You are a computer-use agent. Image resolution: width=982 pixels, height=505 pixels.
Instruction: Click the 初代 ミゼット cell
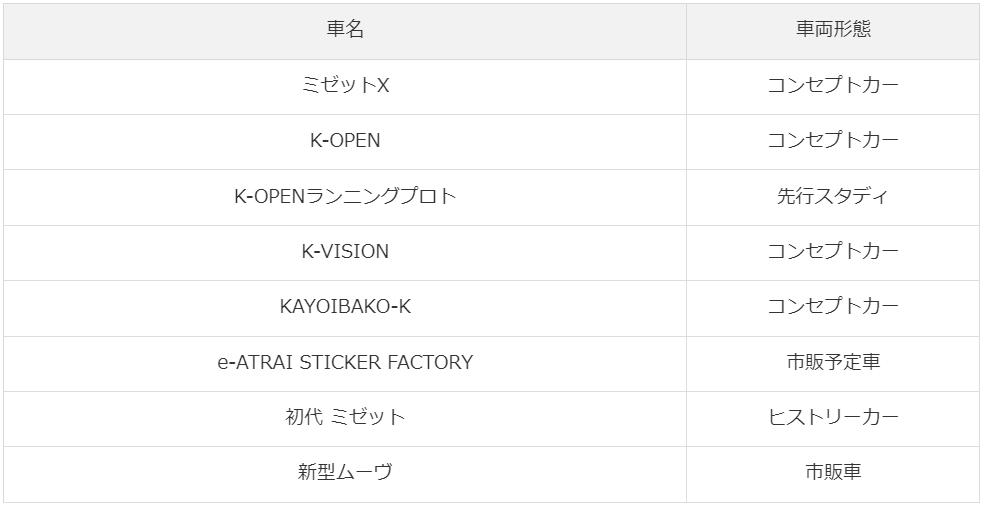tap(344, 419)
